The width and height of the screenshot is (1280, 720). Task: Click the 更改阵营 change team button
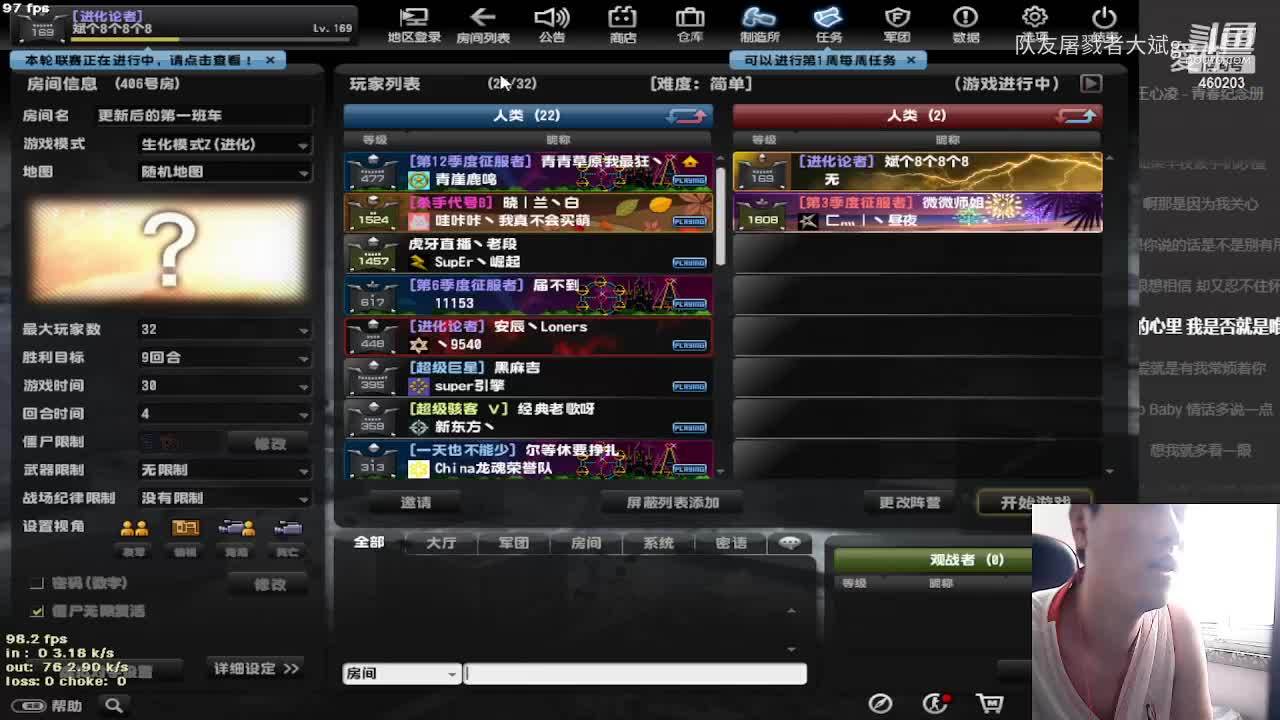click(909, 503)
